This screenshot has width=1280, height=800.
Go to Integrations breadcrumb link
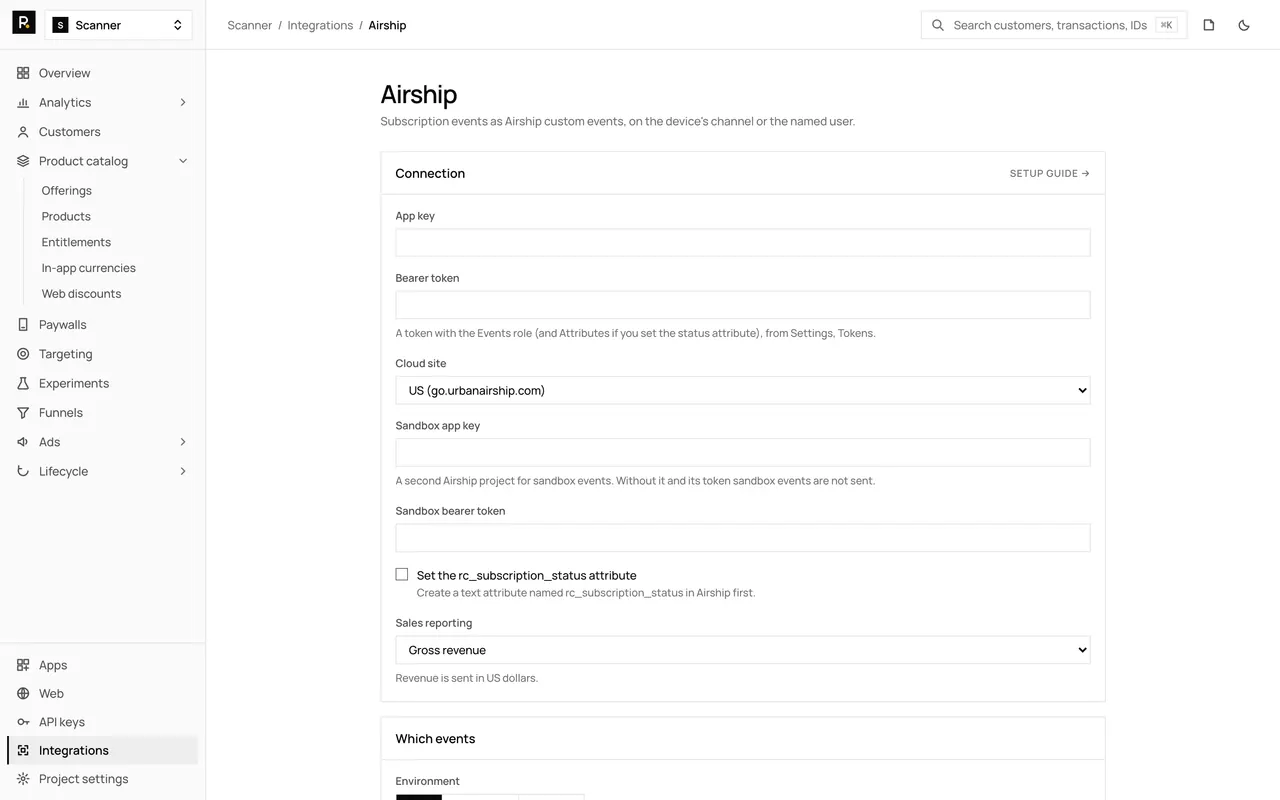(320, 25)
